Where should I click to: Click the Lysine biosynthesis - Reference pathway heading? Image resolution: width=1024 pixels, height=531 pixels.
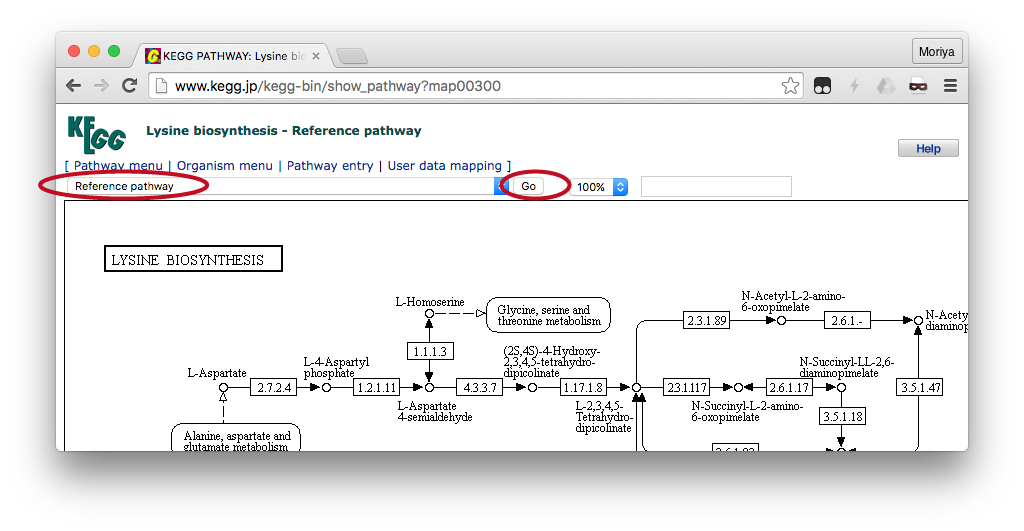283,131
